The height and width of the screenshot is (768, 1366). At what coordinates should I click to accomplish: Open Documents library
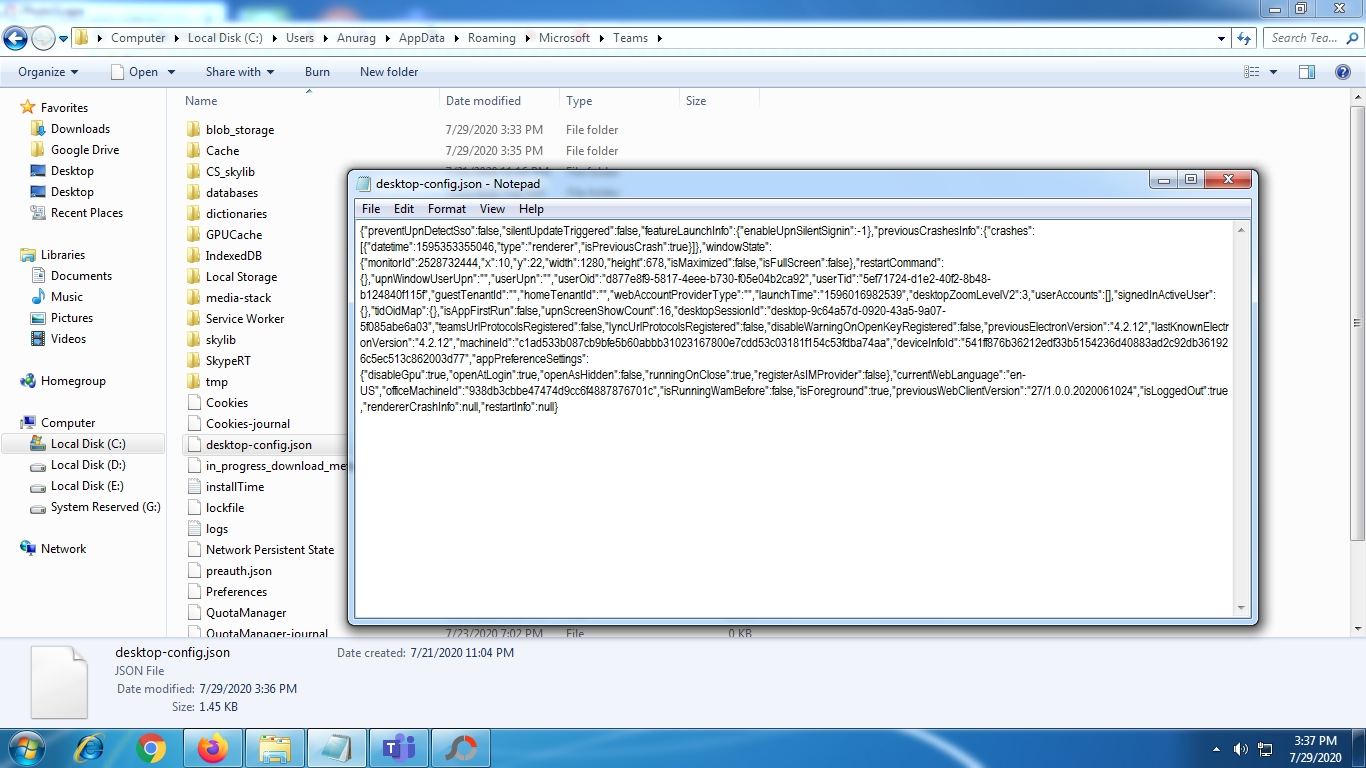pos(81,276)
